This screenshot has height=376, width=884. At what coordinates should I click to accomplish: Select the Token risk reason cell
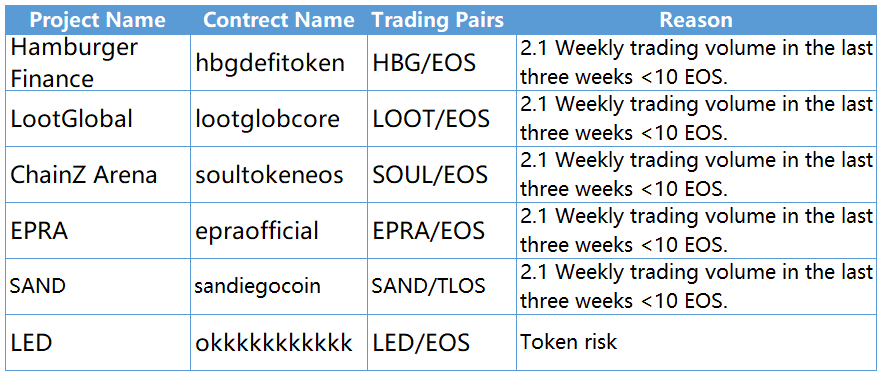695,342
